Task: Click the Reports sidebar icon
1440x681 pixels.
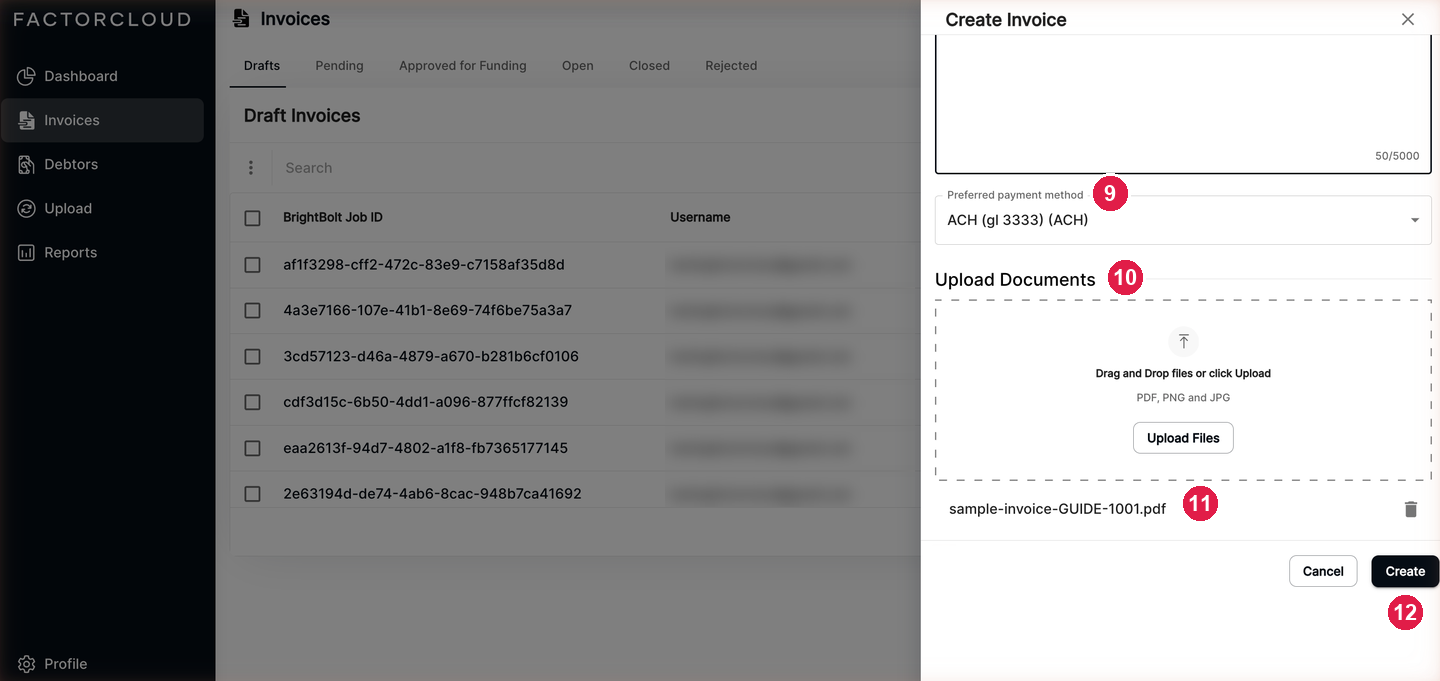Action: click(x=27, y=252)
